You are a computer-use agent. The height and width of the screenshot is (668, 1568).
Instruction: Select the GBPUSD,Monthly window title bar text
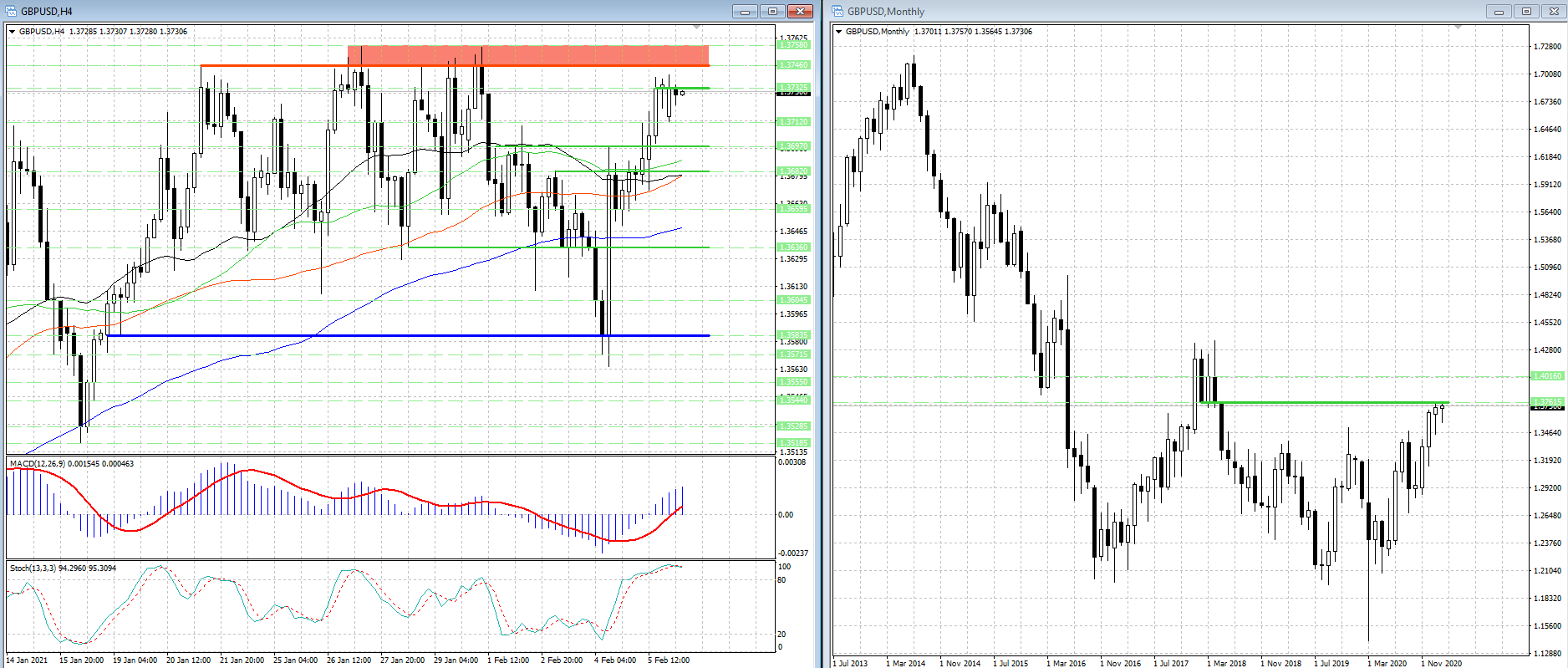[x=886, y=12]
